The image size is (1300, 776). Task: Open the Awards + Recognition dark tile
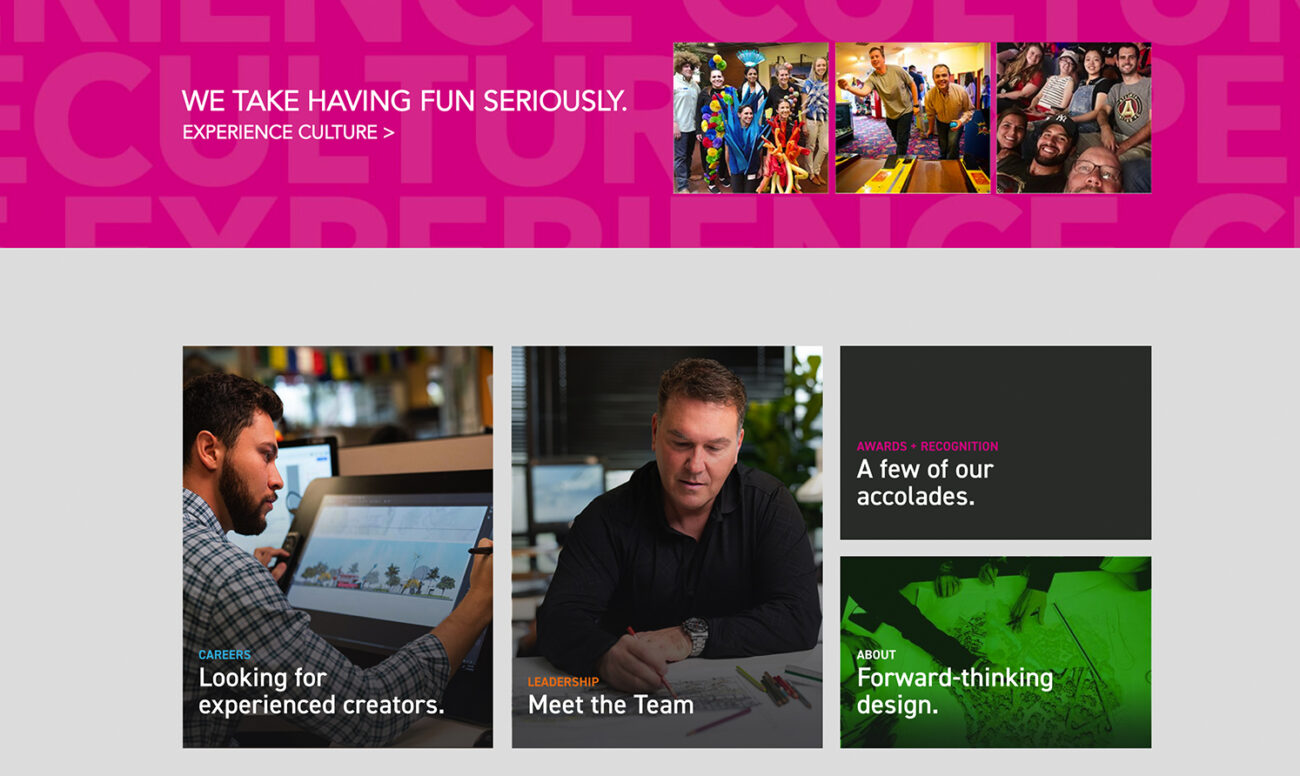(996, 443)
